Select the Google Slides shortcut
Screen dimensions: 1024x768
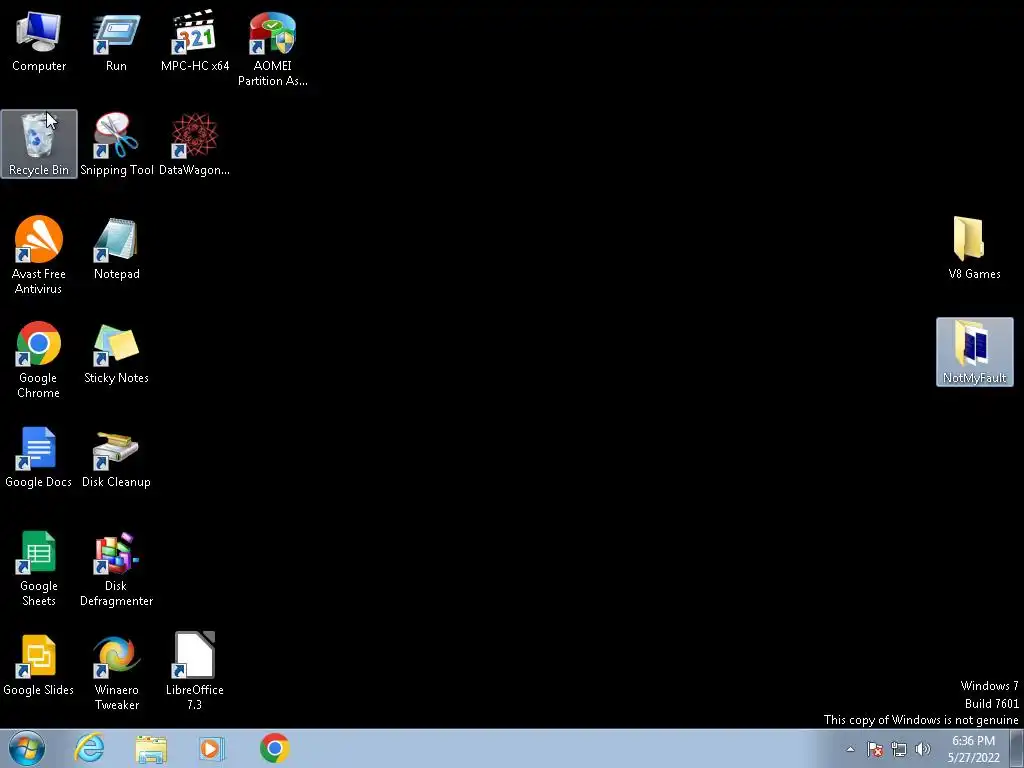click(x=39, y=665)
